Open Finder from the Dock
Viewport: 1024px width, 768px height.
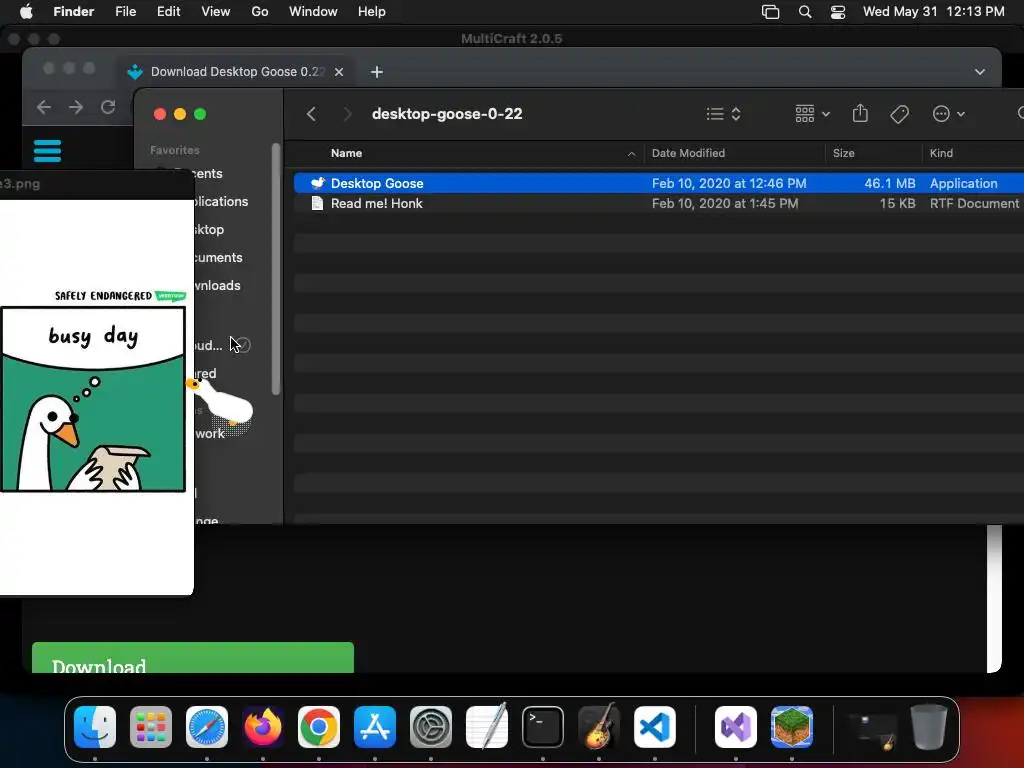[95, 727]
